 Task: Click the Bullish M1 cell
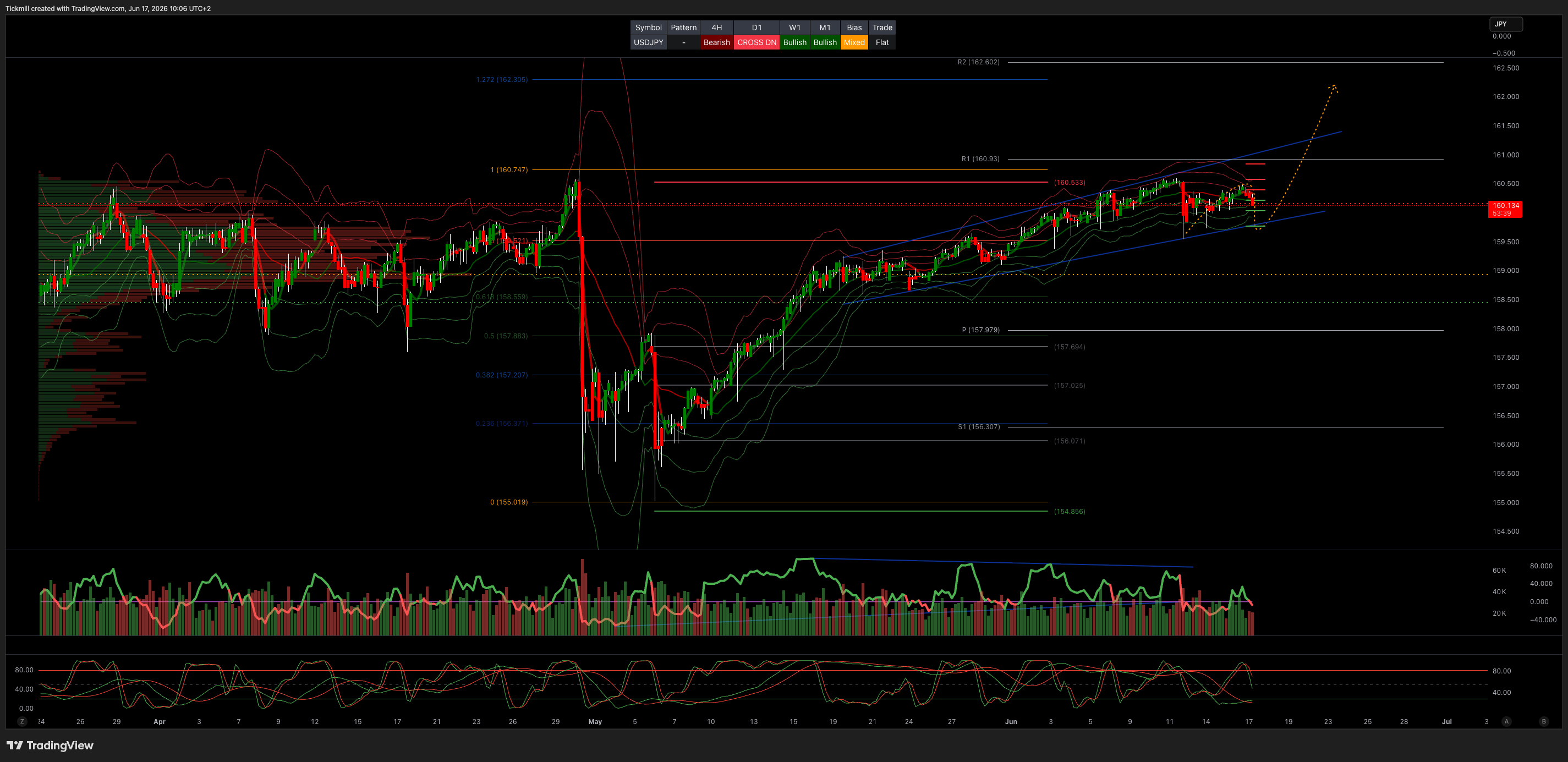coord(825,42)
